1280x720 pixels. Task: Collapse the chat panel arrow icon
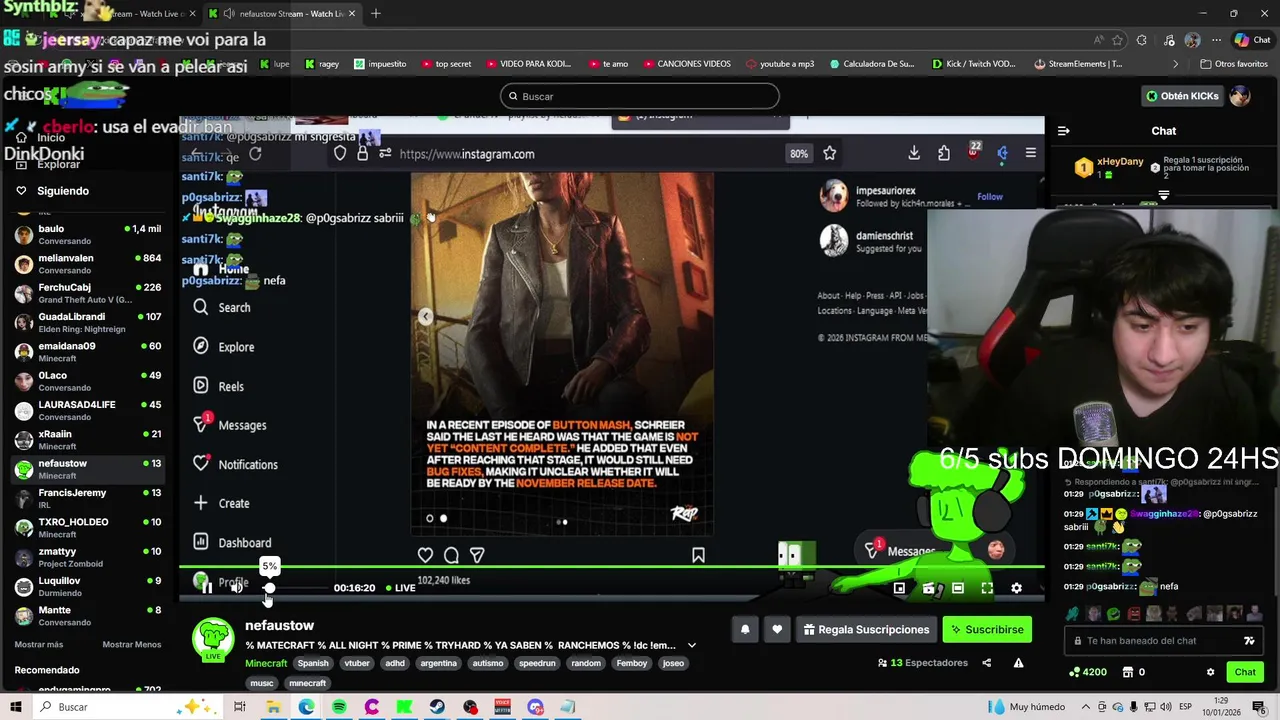click(1064, 131)
